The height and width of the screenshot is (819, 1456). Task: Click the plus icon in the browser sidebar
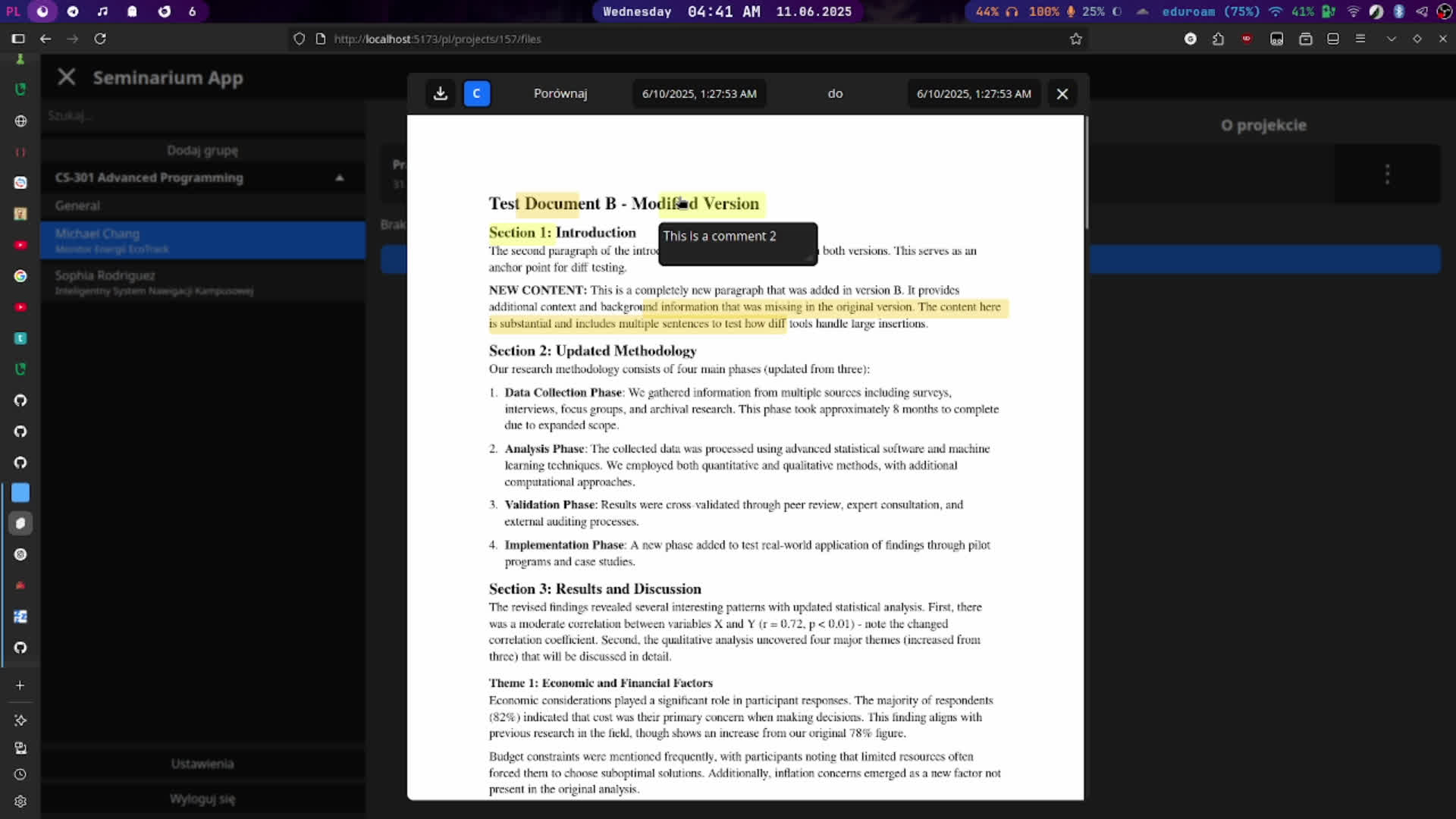click(20, 686)
